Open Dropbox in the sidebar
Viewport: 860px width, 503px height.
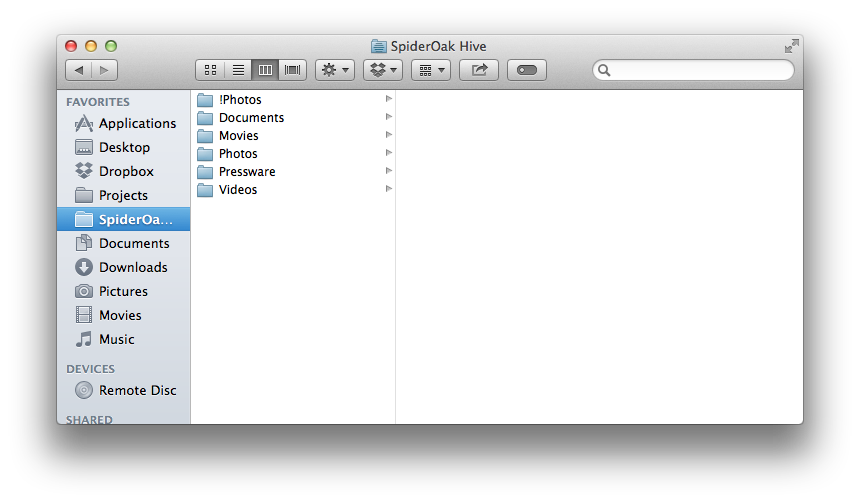(124, 172)
